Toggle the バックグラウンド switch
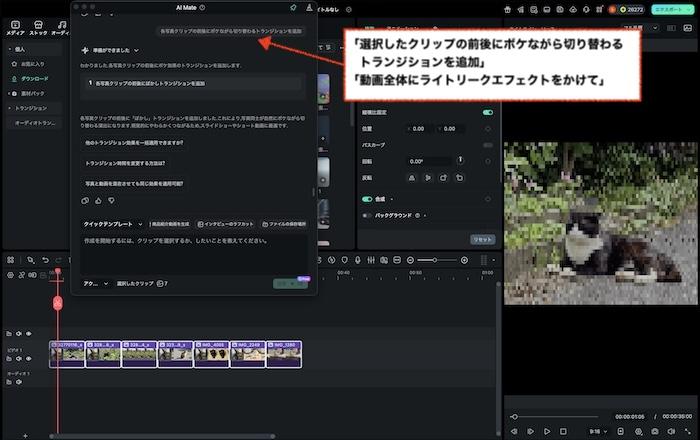 point(367,216)
